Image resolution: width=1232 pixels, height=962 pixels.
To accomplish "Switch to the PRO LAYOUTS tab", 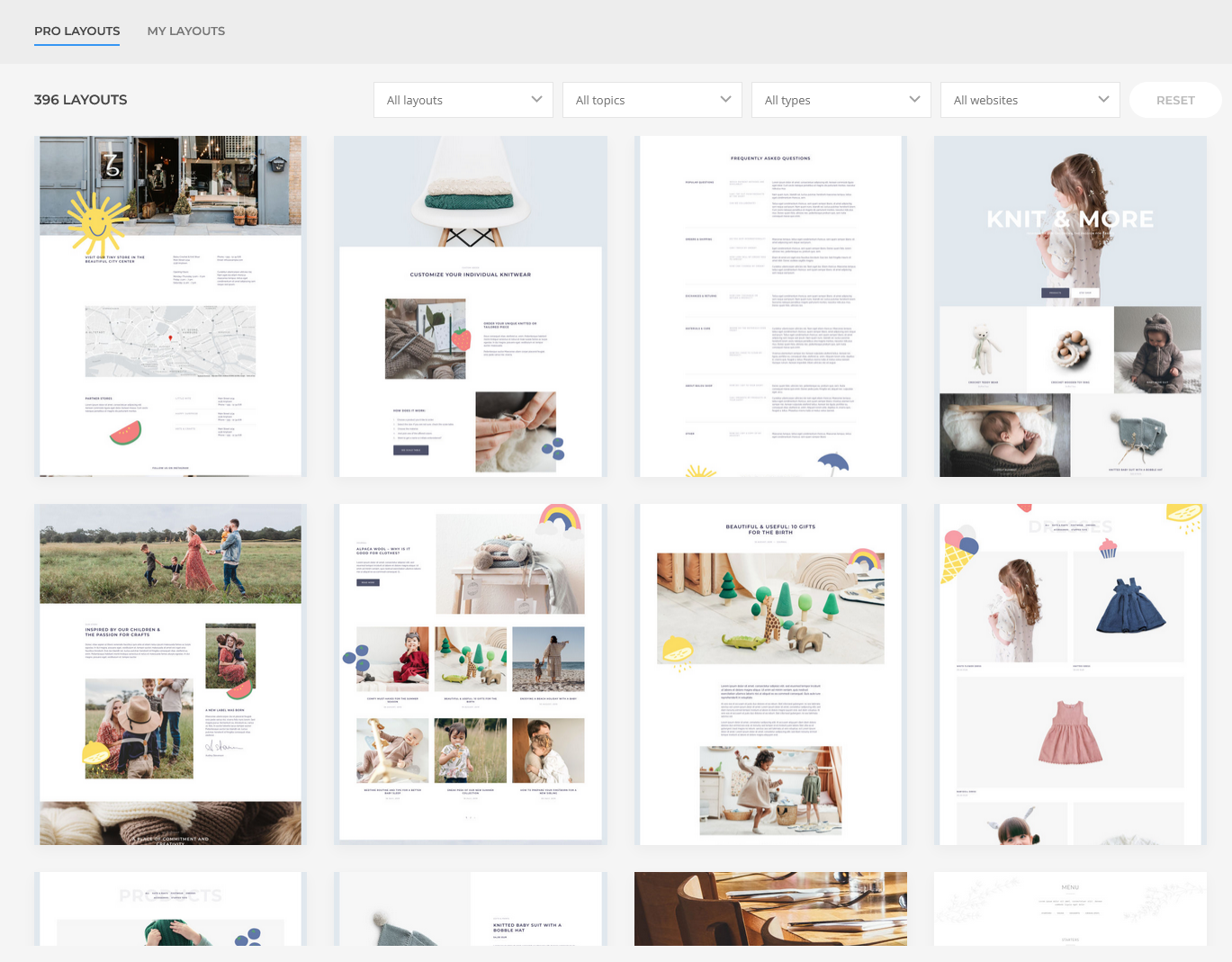I will click(x=76, y=31).
